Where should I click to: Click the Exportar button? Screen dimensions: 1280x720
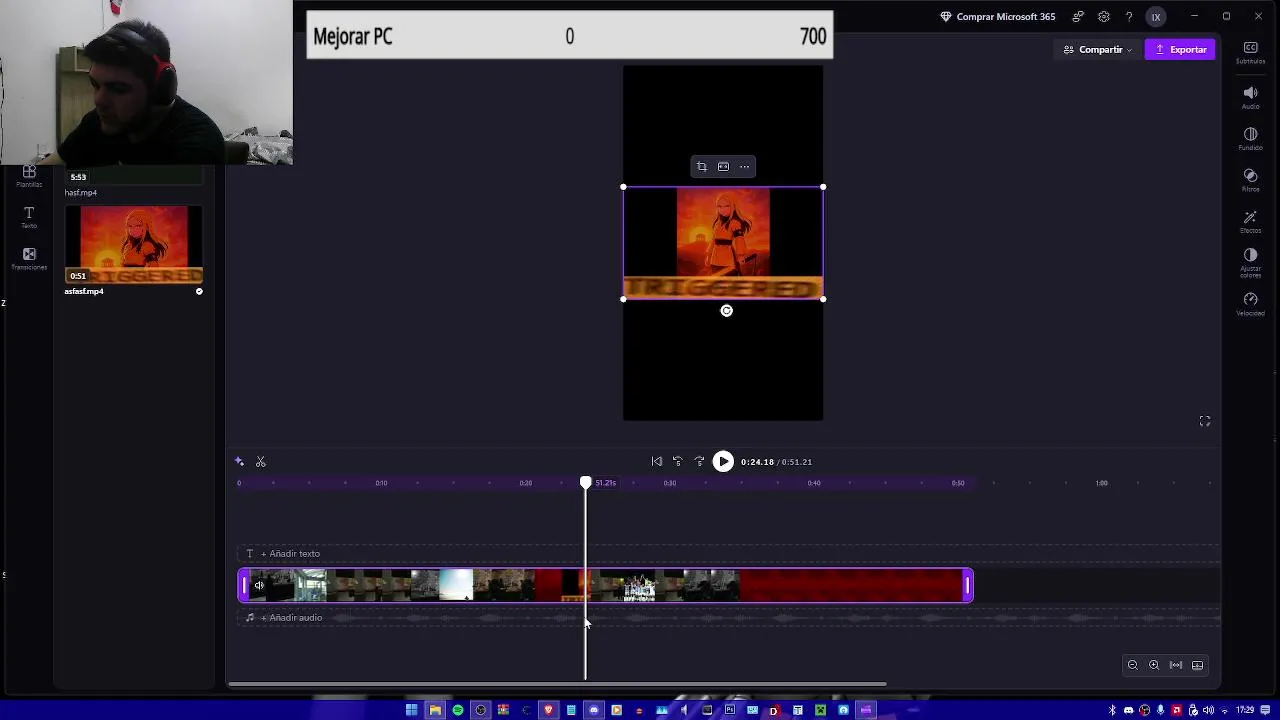(x=1180, y=49)
